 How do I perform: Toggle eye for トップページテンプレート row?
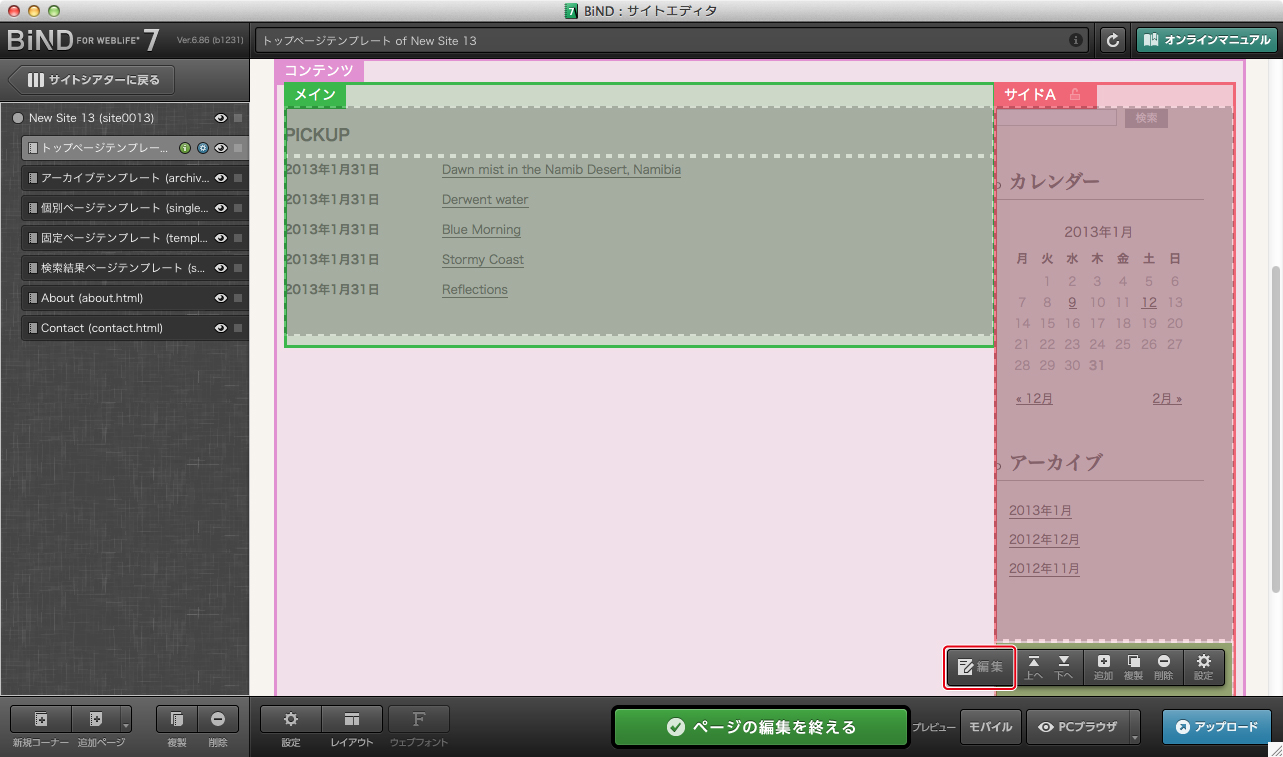tap(220, 148)
